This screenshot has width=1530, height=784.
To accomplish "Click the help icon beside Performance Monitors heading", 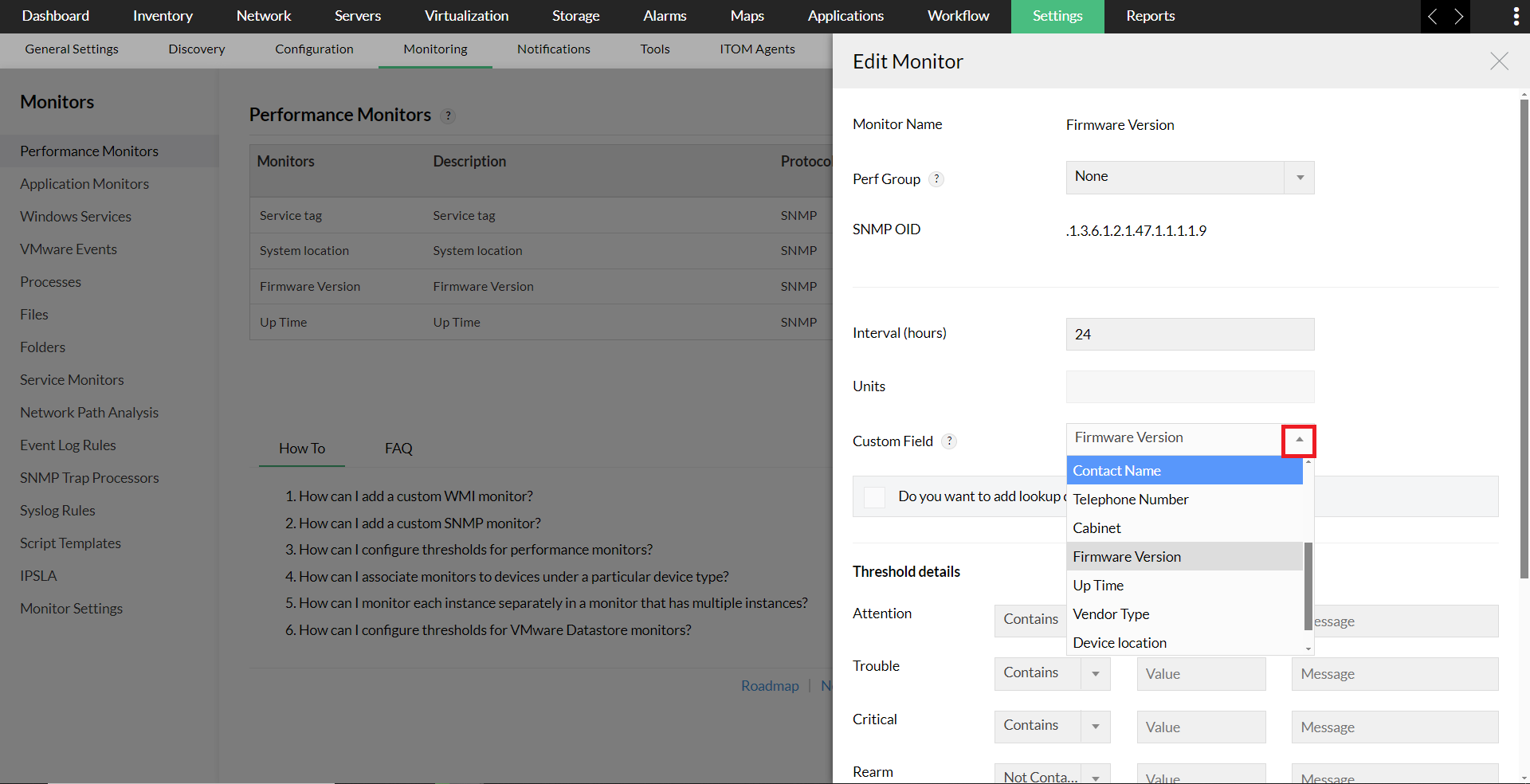I will point(448,116).
